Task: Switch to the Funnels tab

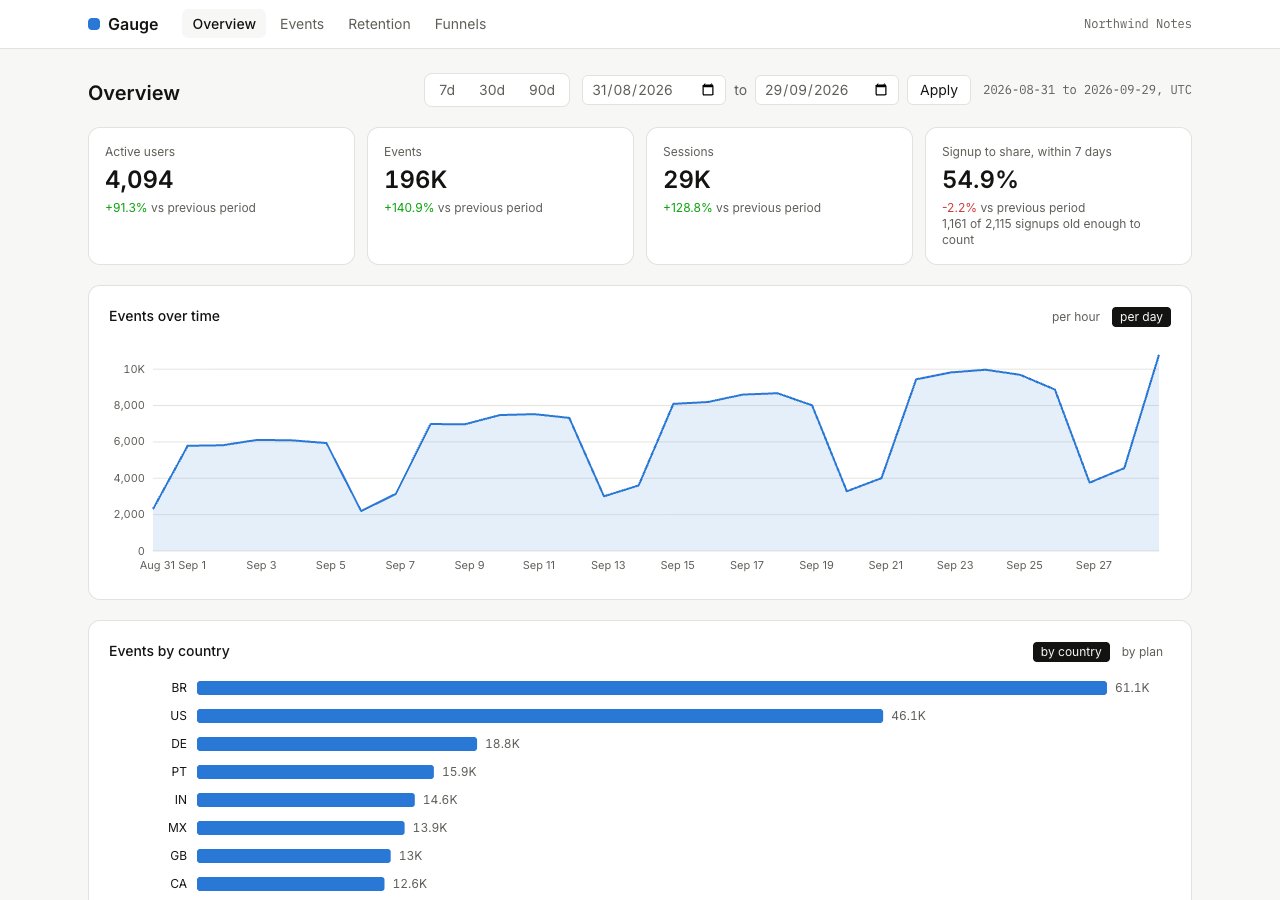Action: tap(460, 24)
